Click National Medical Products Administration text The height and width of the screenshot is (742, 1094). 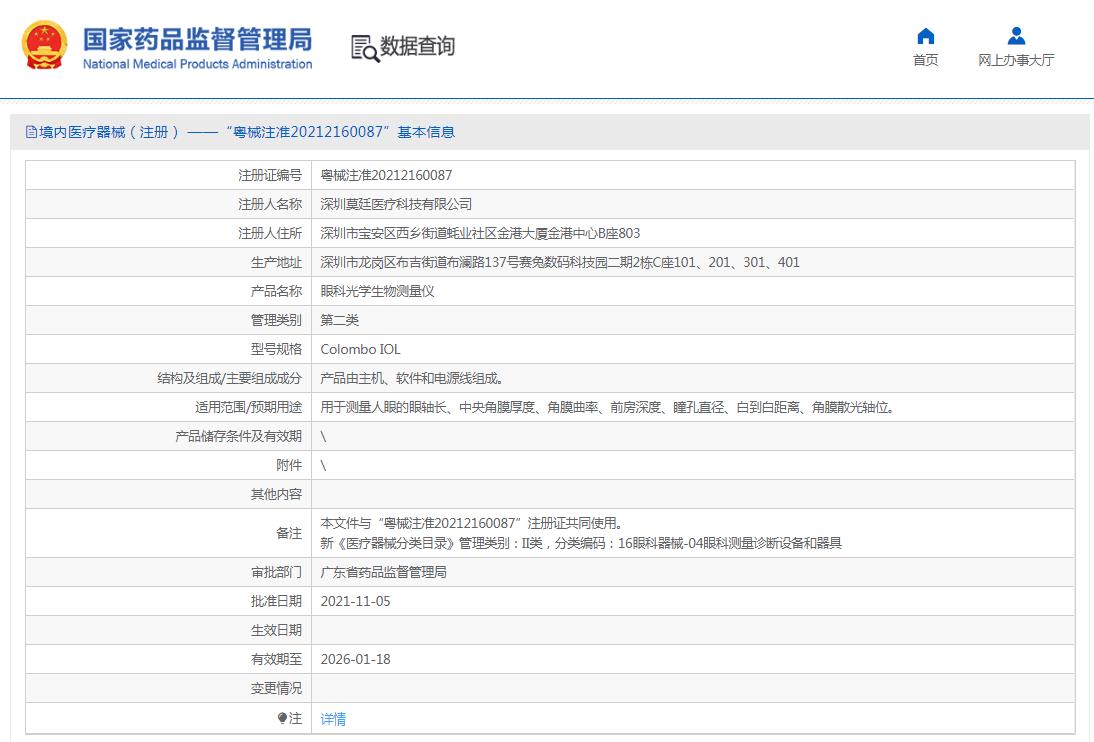click(x=197, y=64)
